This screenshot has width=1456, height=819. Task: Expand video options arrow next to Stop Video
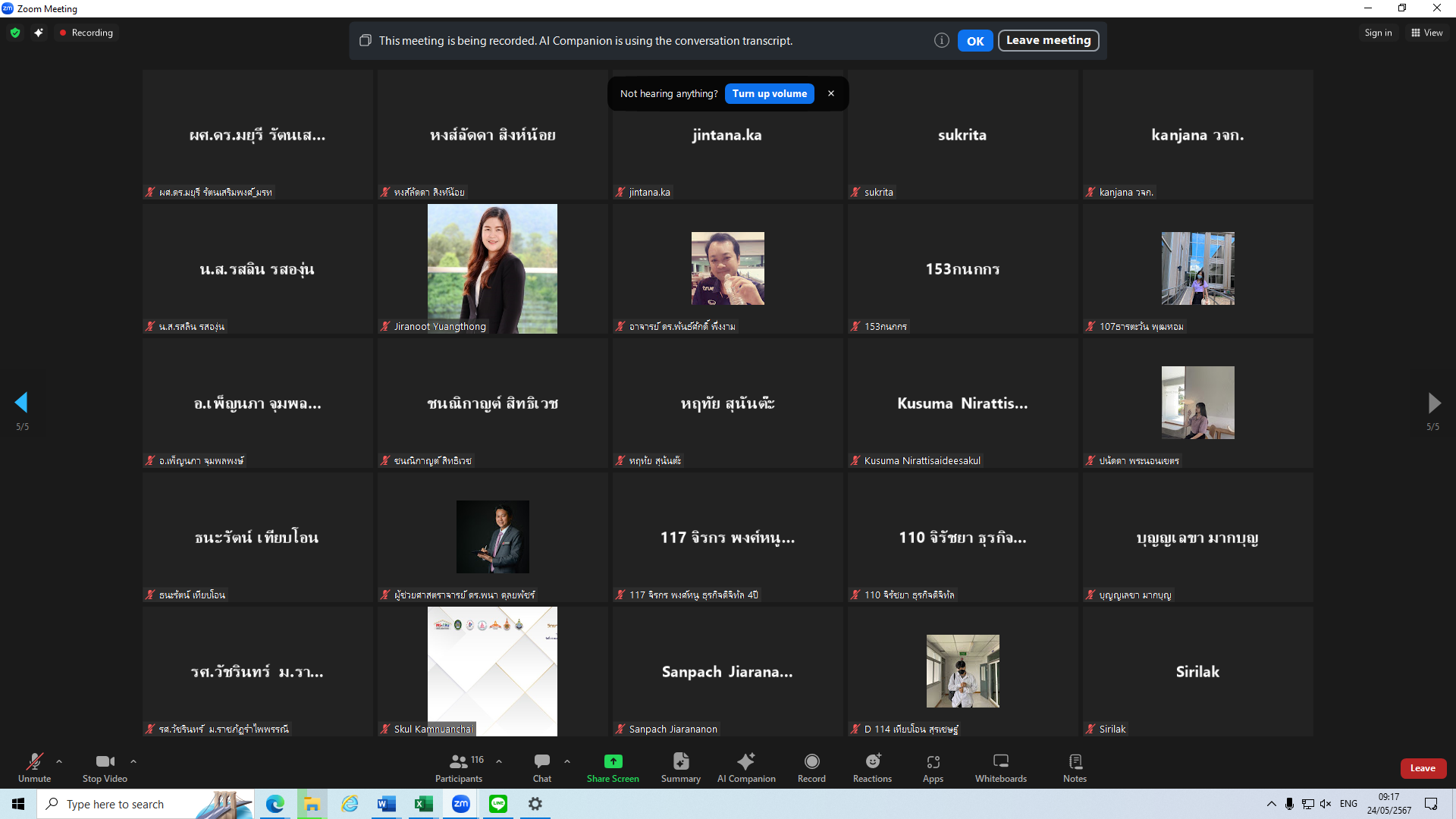click(133, 761)
